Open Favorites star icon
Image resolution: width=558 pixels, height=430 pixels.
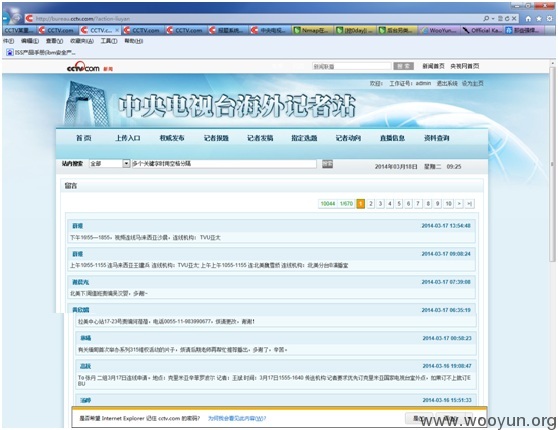tap(539, 19)
